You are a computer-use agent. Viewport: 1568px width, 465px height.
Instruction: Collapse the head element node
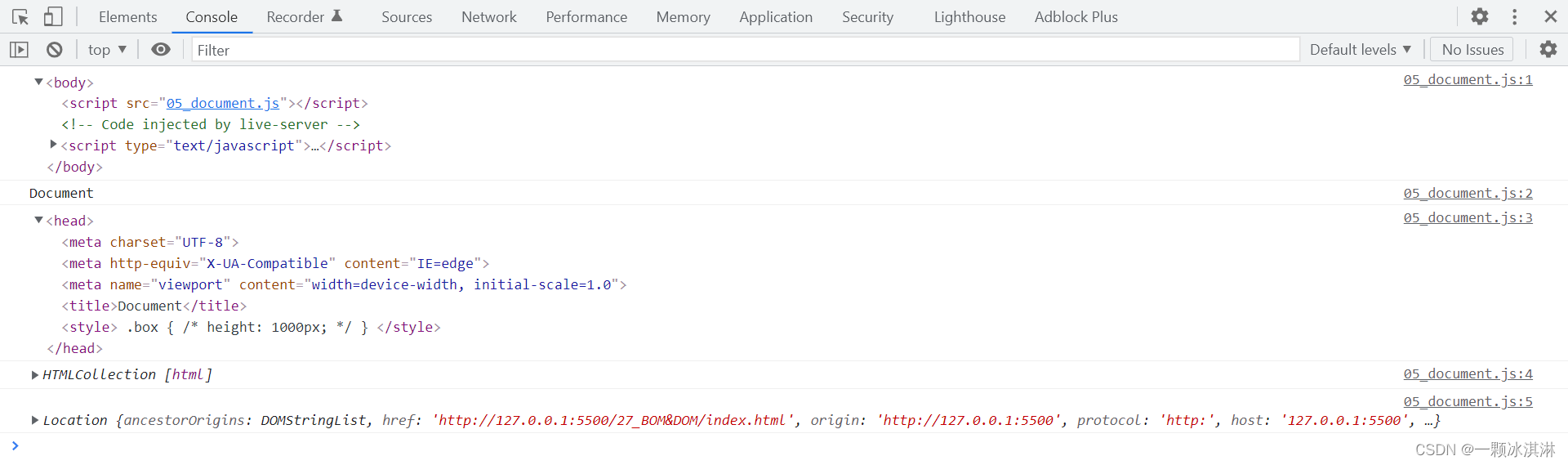38,220
